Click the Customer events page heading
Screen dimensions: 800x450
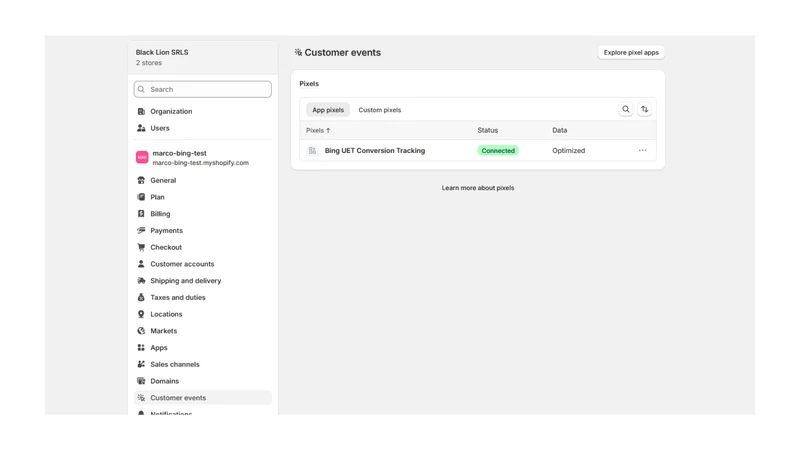point(342,53)
